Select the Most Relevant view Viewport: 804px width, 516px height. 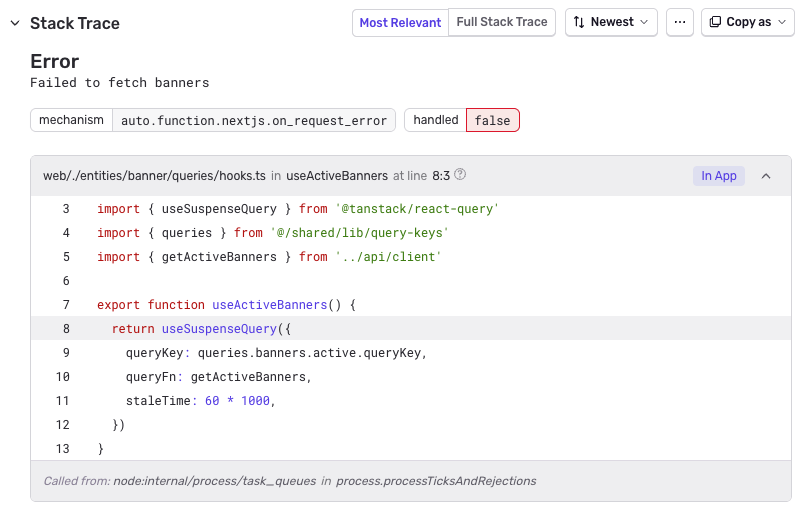click(400, 23)
